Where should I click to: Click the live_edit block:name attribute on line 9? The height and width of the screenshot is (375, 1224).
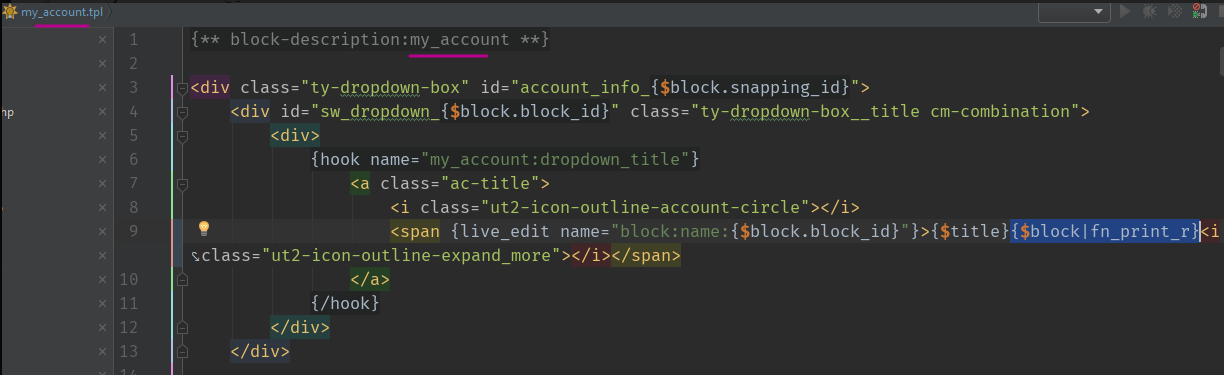point(684,232)
